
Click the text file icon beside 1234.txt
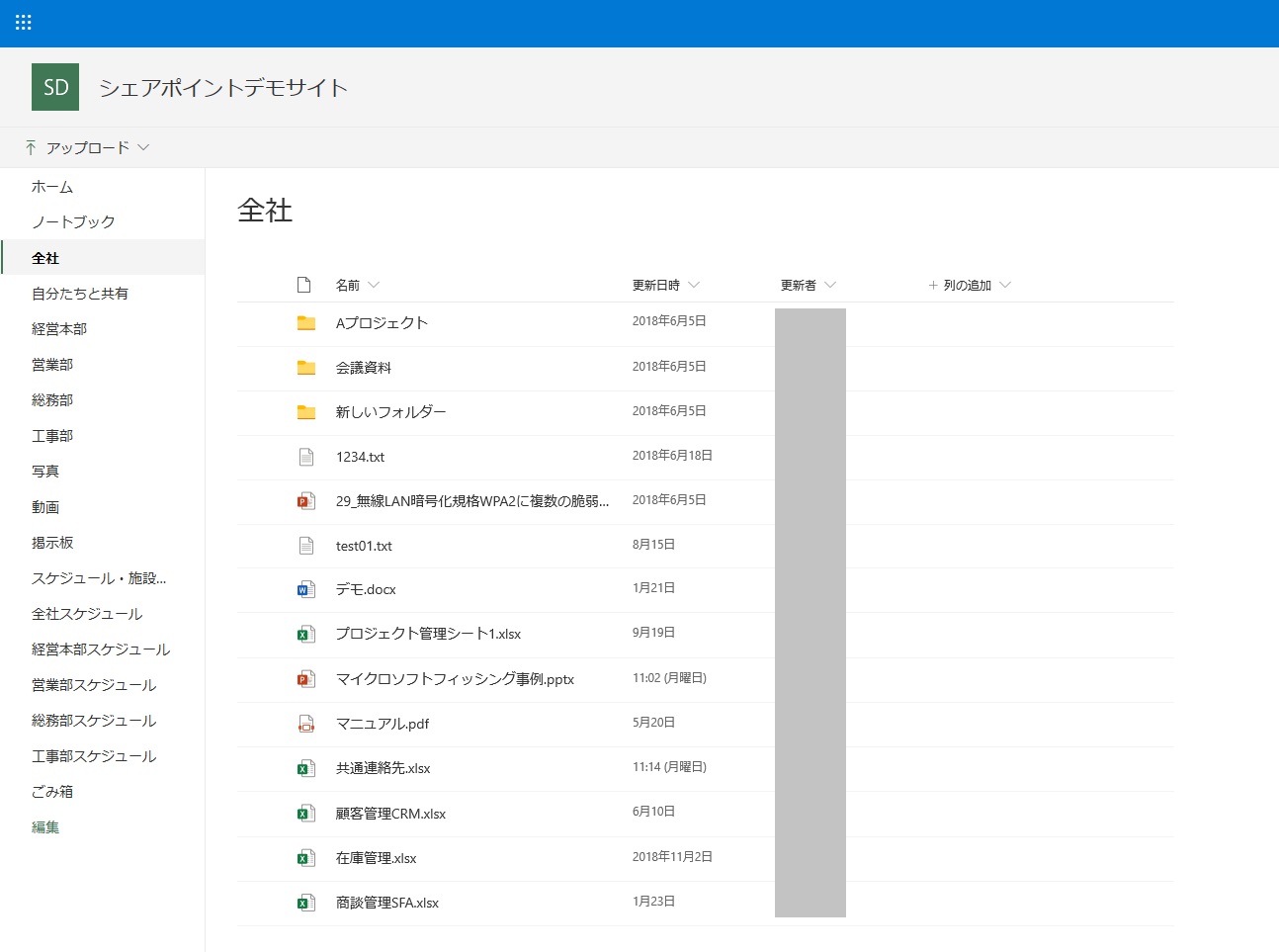306,457
